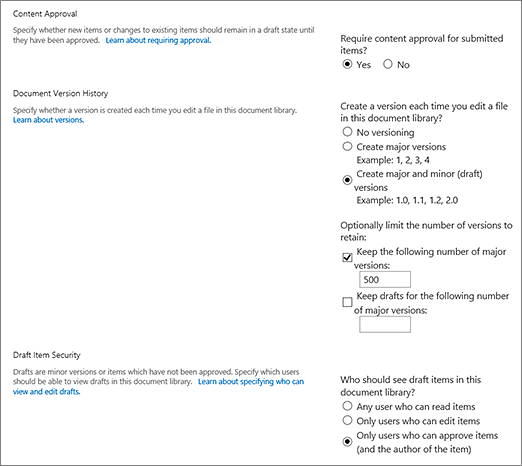Click the empty drafts version count field
The width and height of the screenshot is (522, 466).
tap(385, 324)
